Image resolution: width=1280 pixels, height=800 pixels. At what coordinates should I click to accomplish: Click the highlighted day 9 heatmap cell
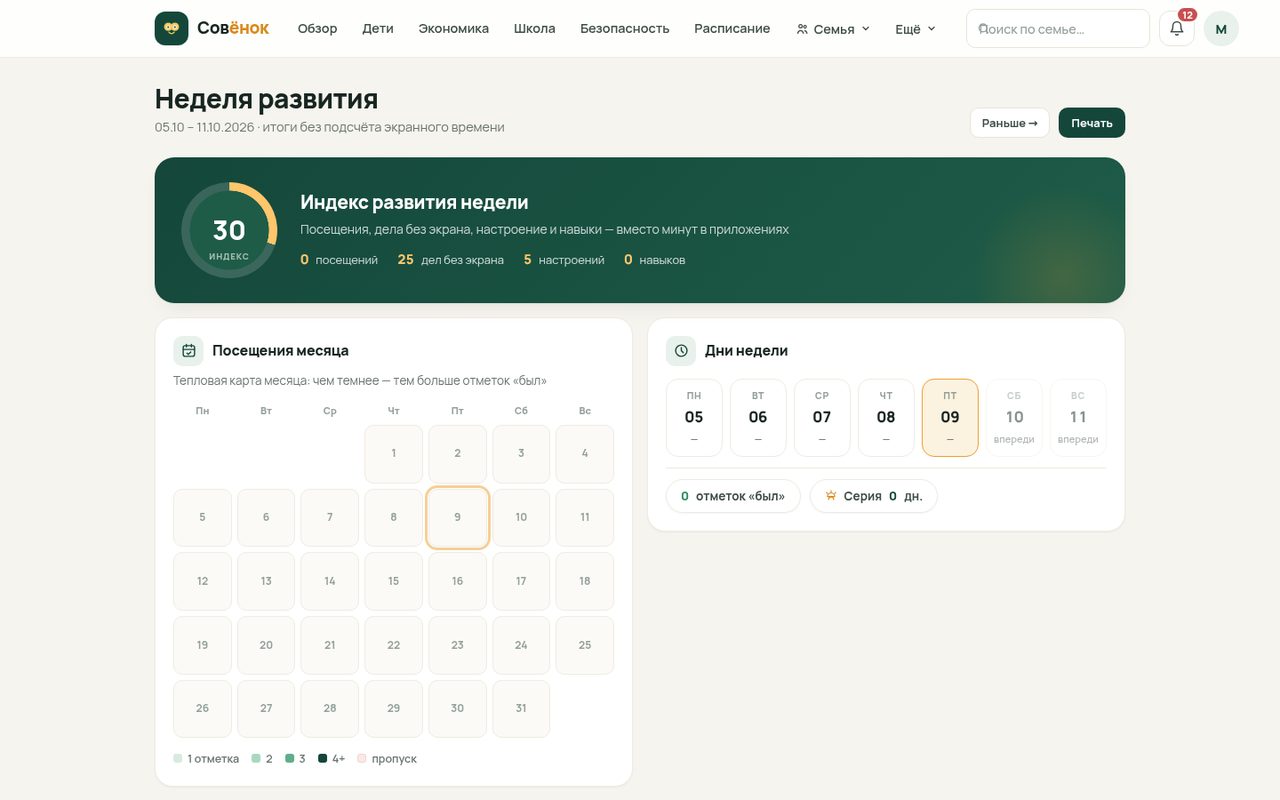457,517
